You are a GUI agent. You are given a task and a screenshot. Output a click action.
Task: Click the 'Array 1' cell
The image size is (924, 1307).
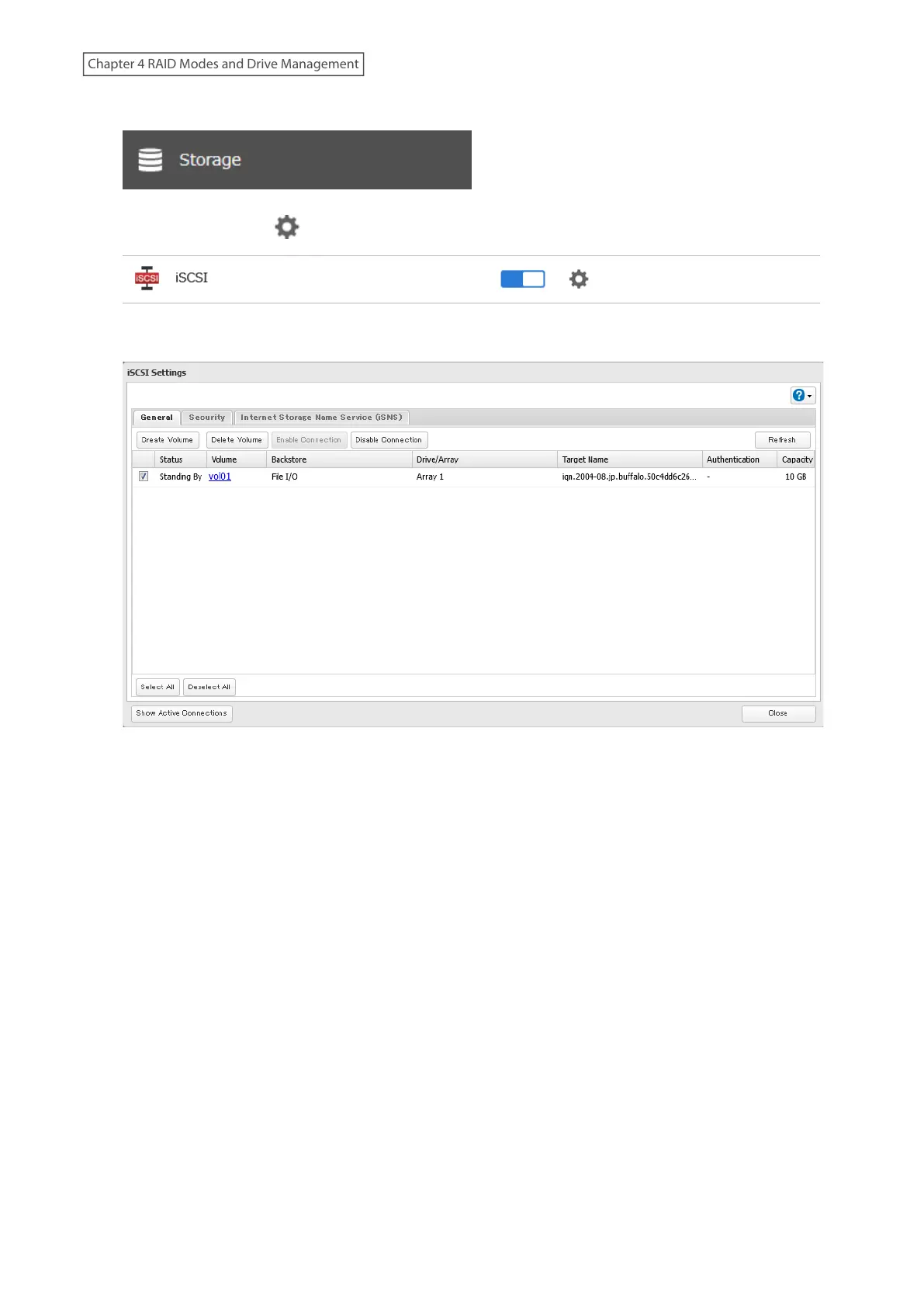431,477
